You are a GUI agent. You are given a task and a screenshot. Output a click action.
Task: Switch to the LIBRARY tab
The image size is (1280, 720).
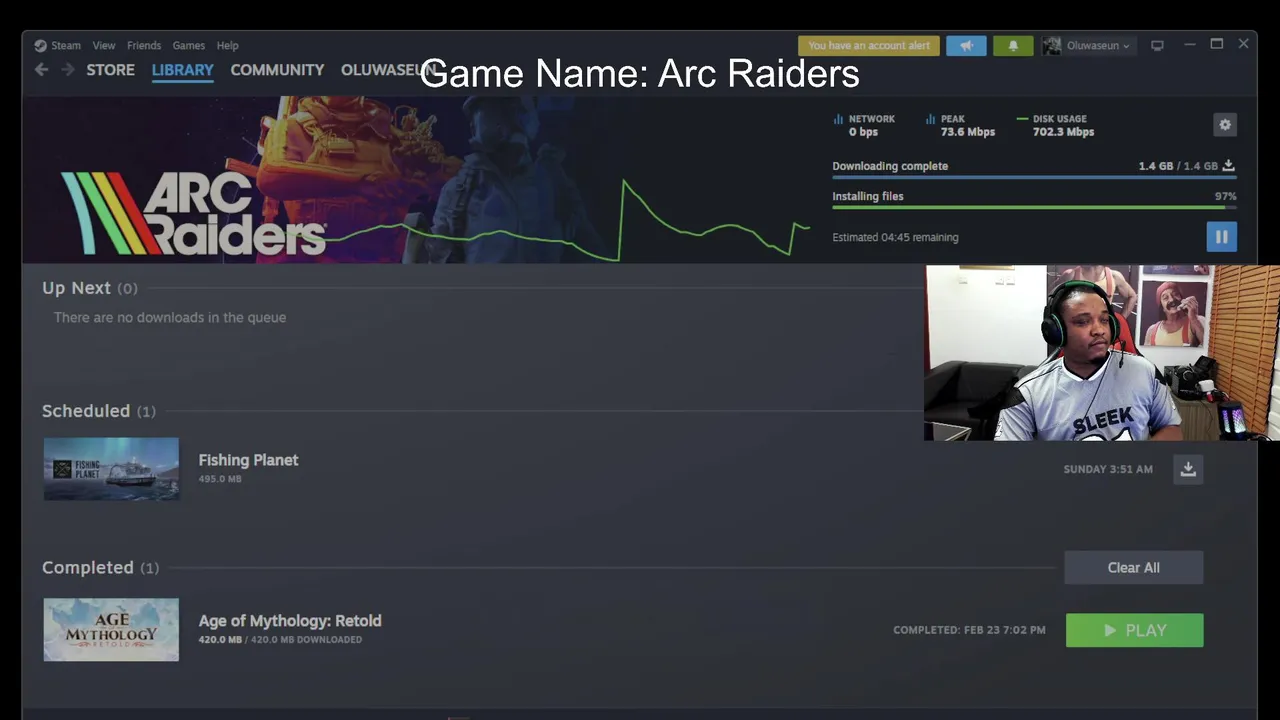click(183, 70)
